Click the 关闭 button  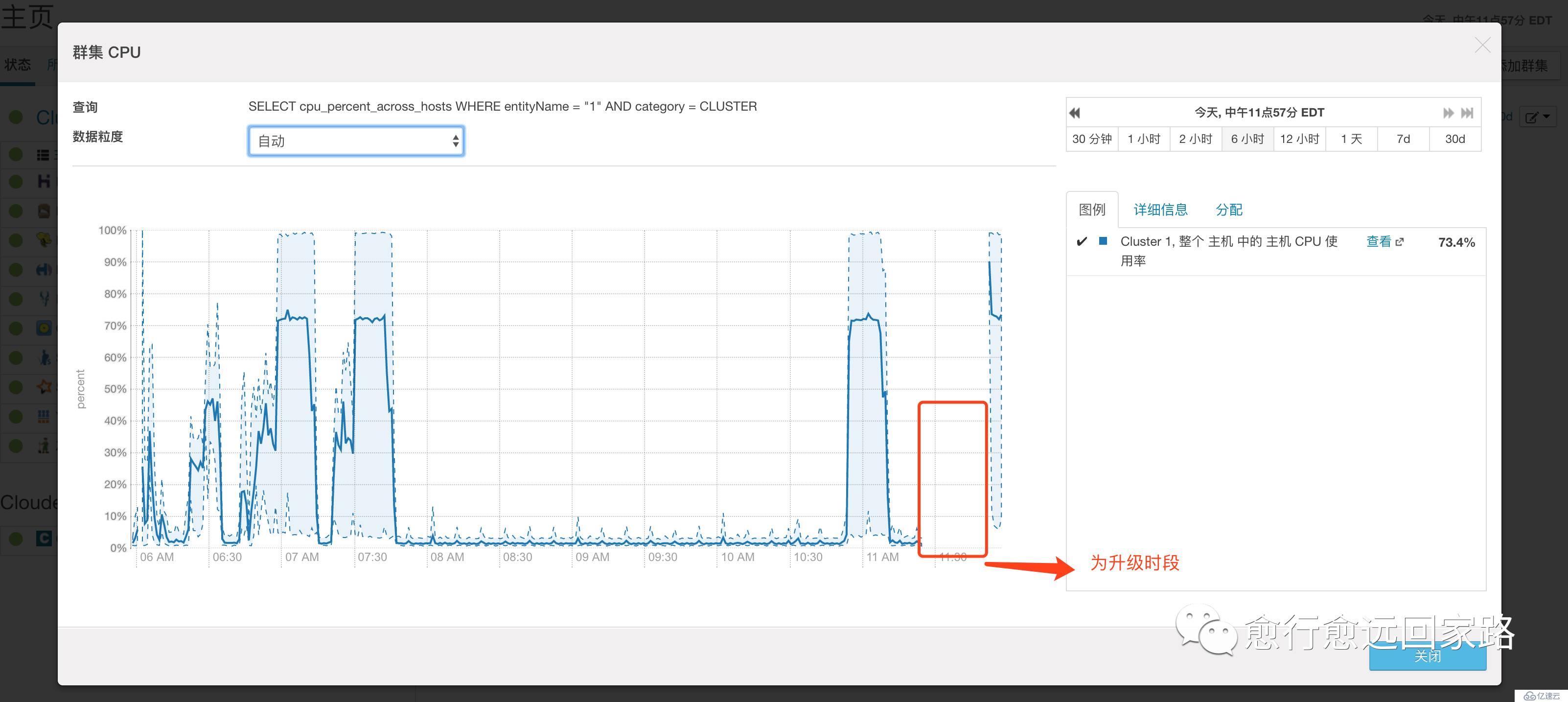pos(1428,655)
